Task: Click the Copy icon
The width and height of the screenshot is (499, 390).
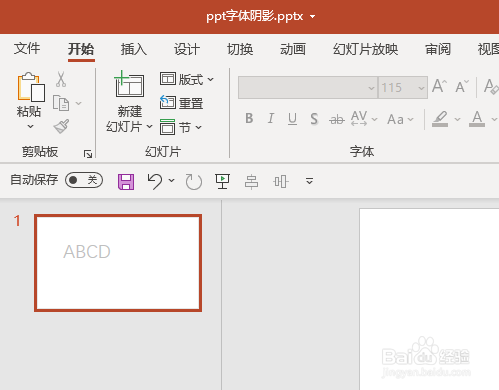Action: (x=61, y=103)
